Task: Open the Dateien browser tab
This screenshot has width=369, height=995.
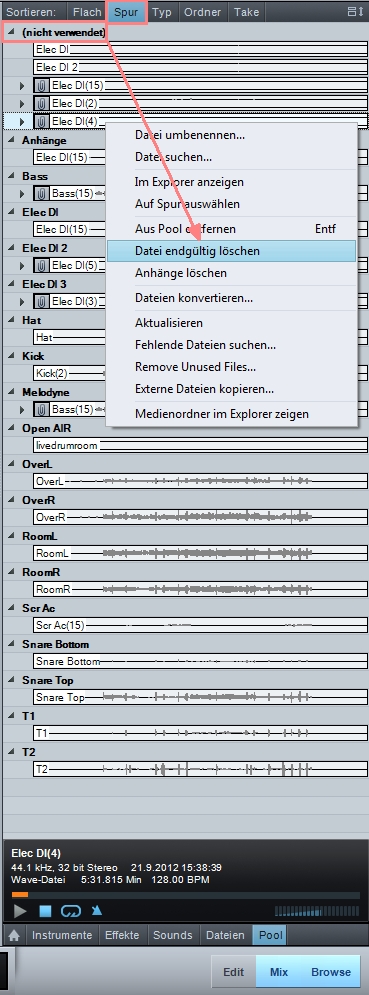Action: click(x=225, y=935)
